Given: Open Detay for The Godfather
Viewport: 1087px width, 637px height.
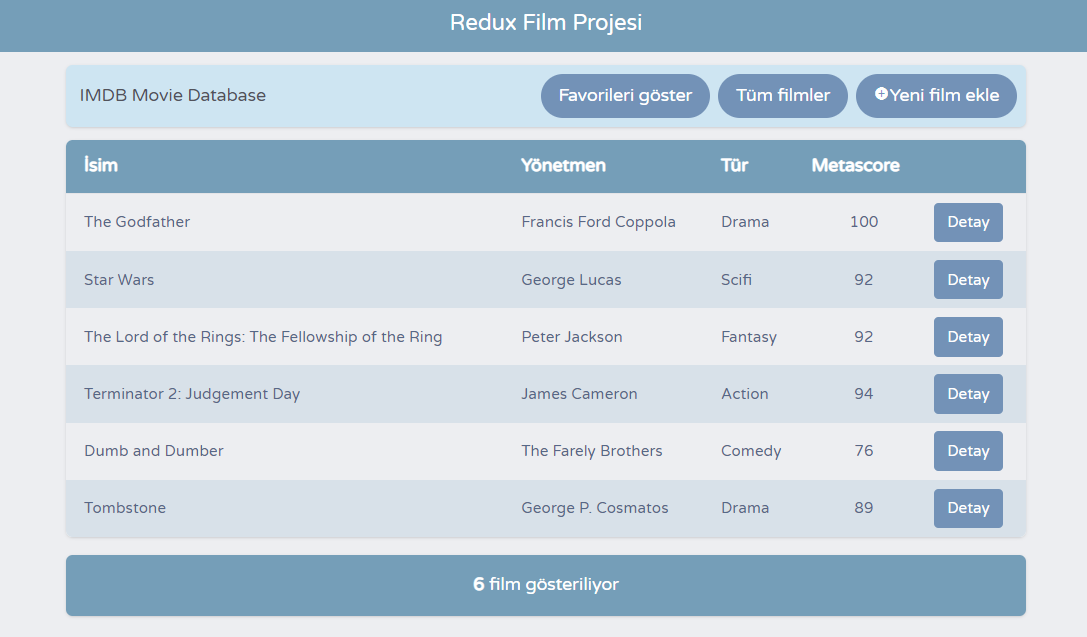Looking at the screenshot, I should tap(968, 222).
